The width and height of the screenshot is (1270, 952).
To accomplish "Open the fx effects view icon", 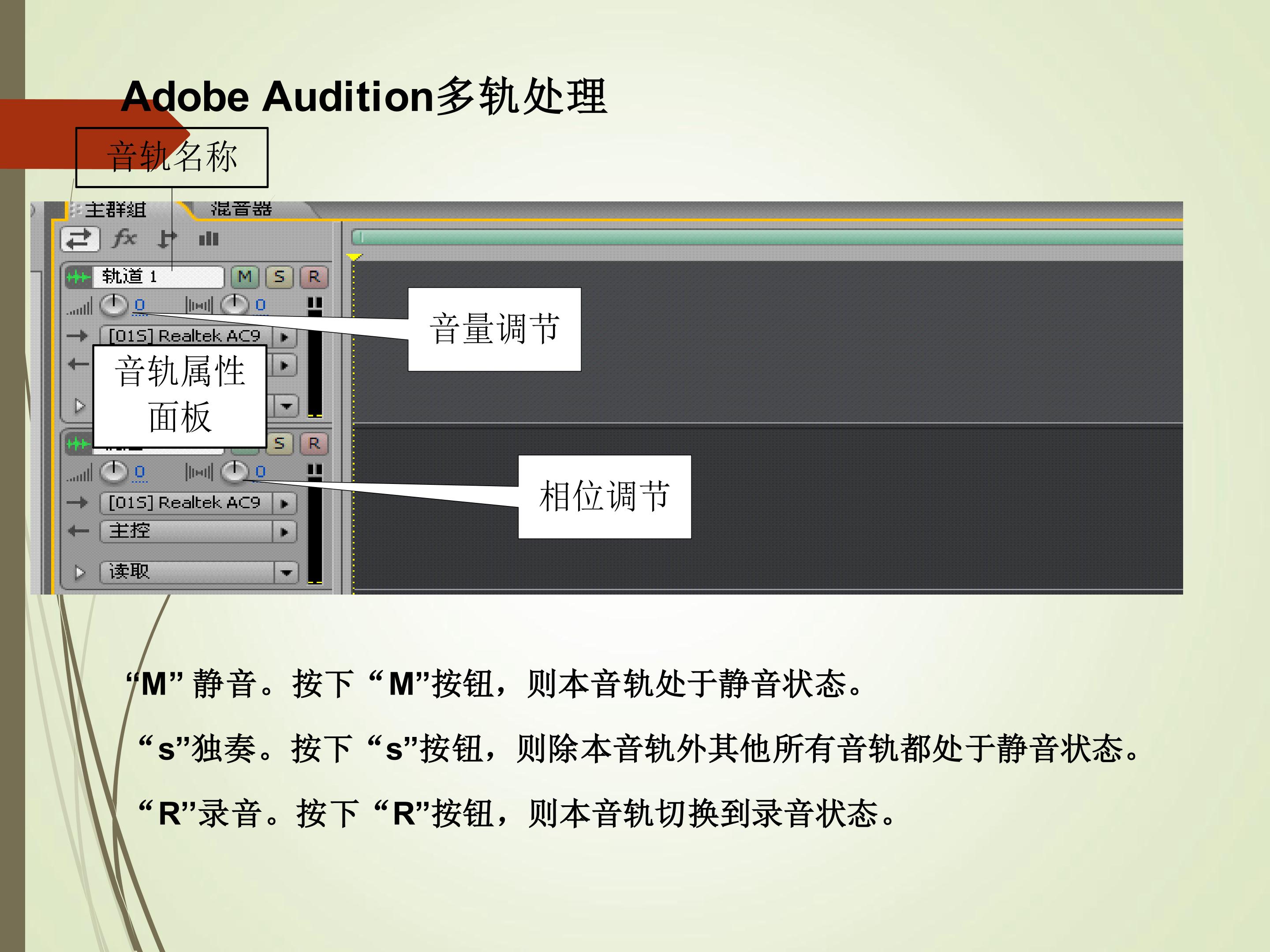I will coord(125,238).
